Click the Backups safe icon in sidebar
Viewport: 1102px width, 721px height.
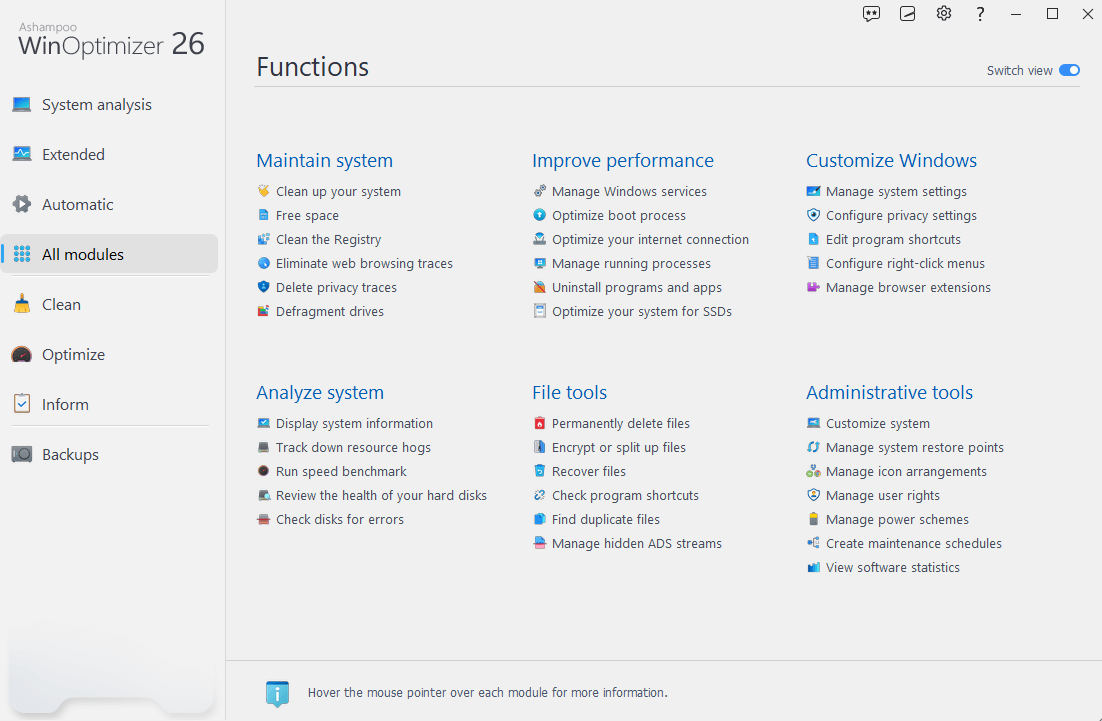(x=22, y=455)
